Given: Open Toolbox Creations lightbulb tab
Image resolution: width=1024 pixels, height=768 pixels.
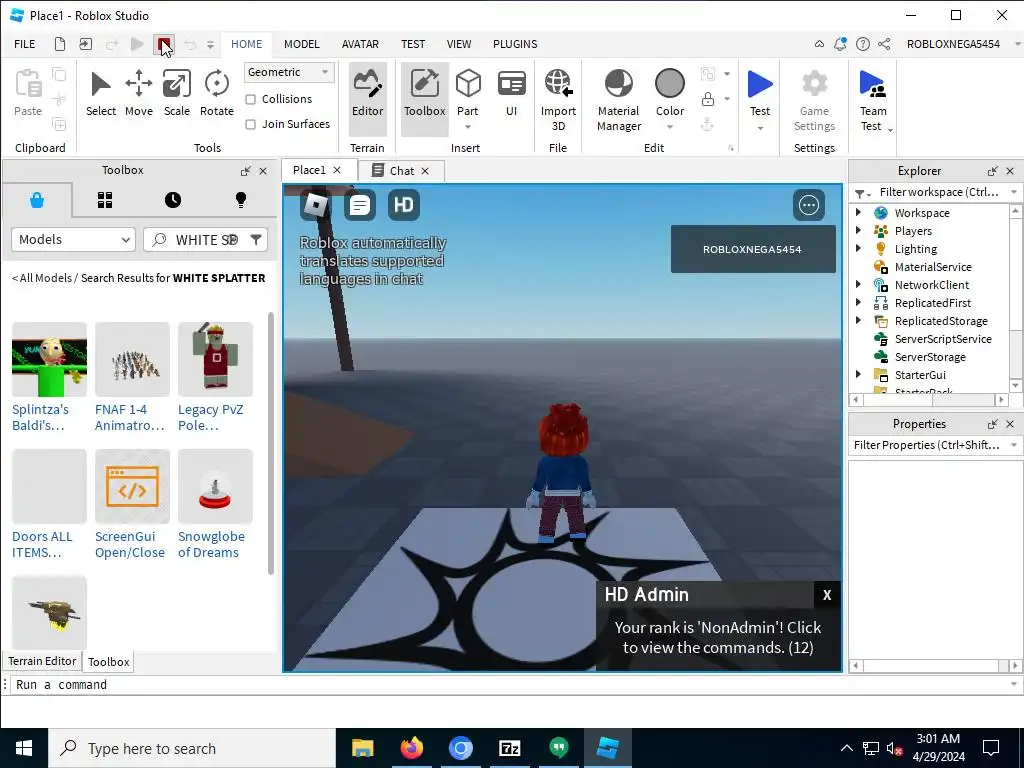Looking at the screenshot, I should click(241, 200).
